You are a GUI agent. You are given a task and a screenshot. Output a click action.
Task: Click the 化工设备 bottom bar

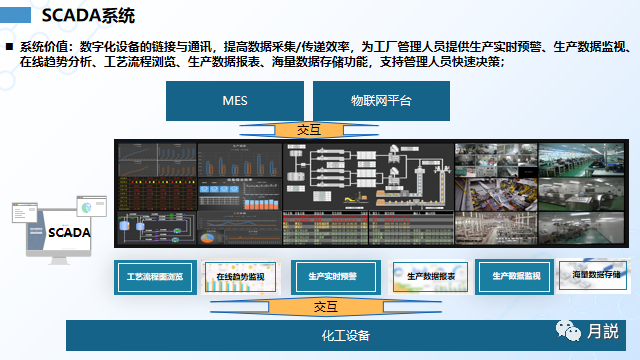[346, 335]
